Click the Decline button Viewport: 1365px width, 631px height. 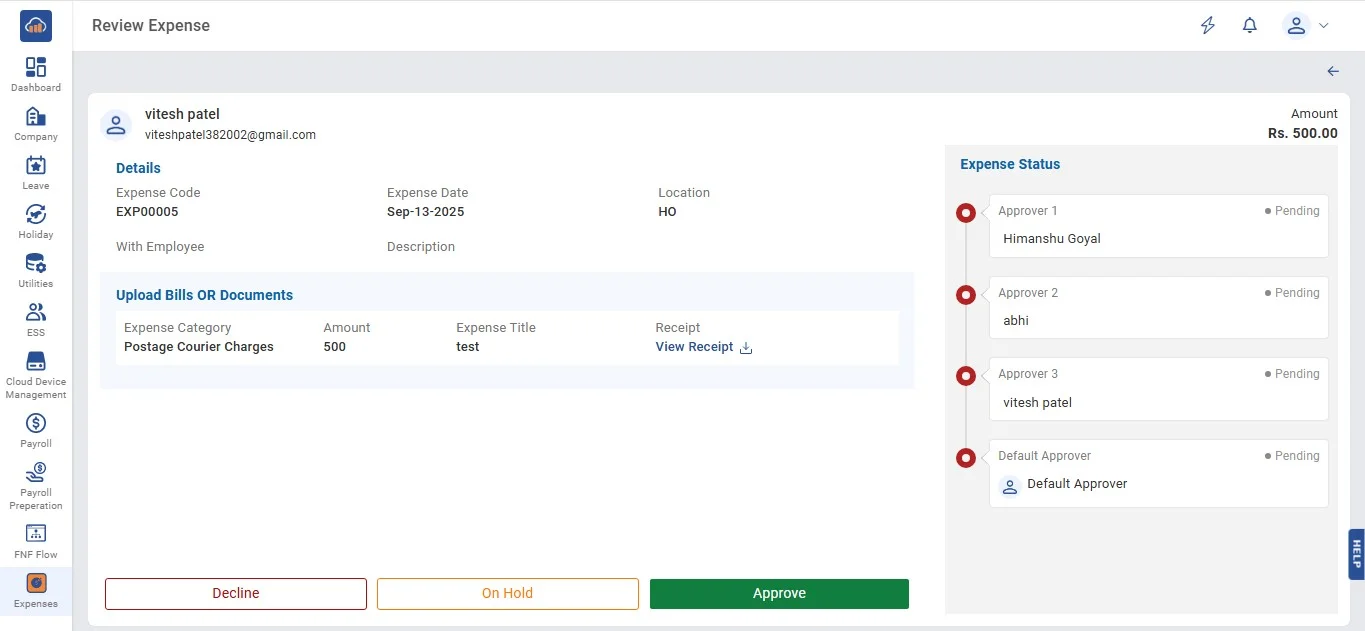pyautogui.click(x=236, y=593)
